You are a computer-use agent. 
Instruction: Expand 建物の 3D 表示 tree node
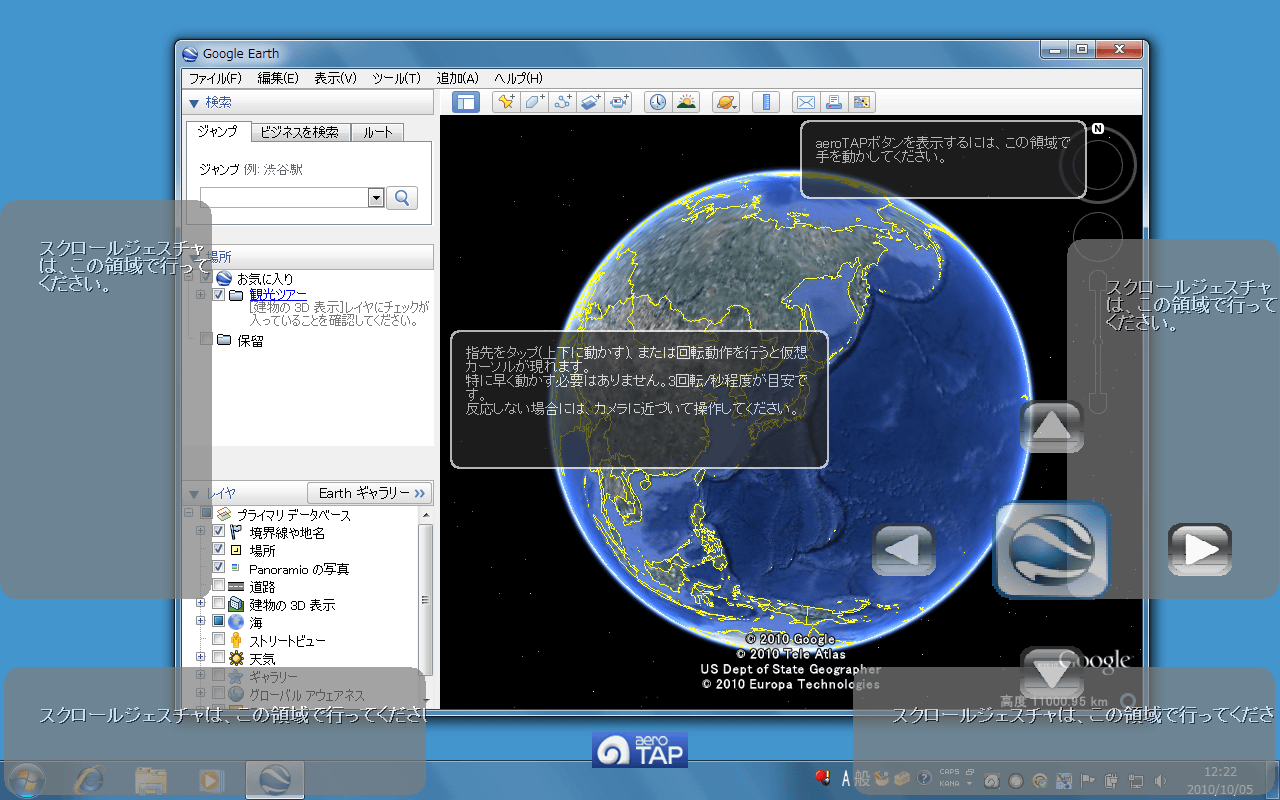(x=201, y=604)
